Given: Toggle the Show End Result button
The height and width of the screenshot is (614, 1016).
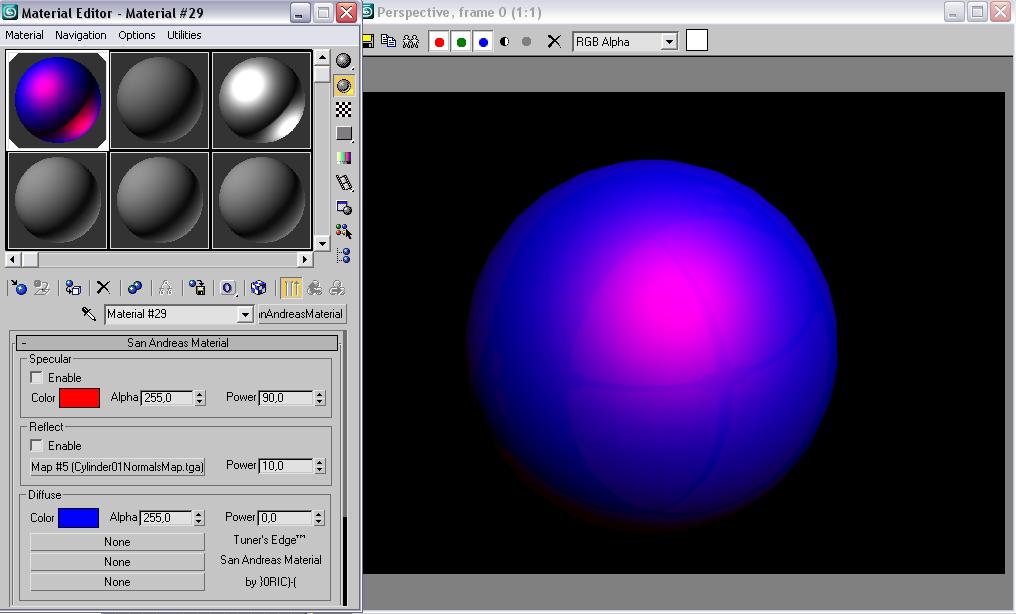Looking at the screenshot, I should pos(291,288).
